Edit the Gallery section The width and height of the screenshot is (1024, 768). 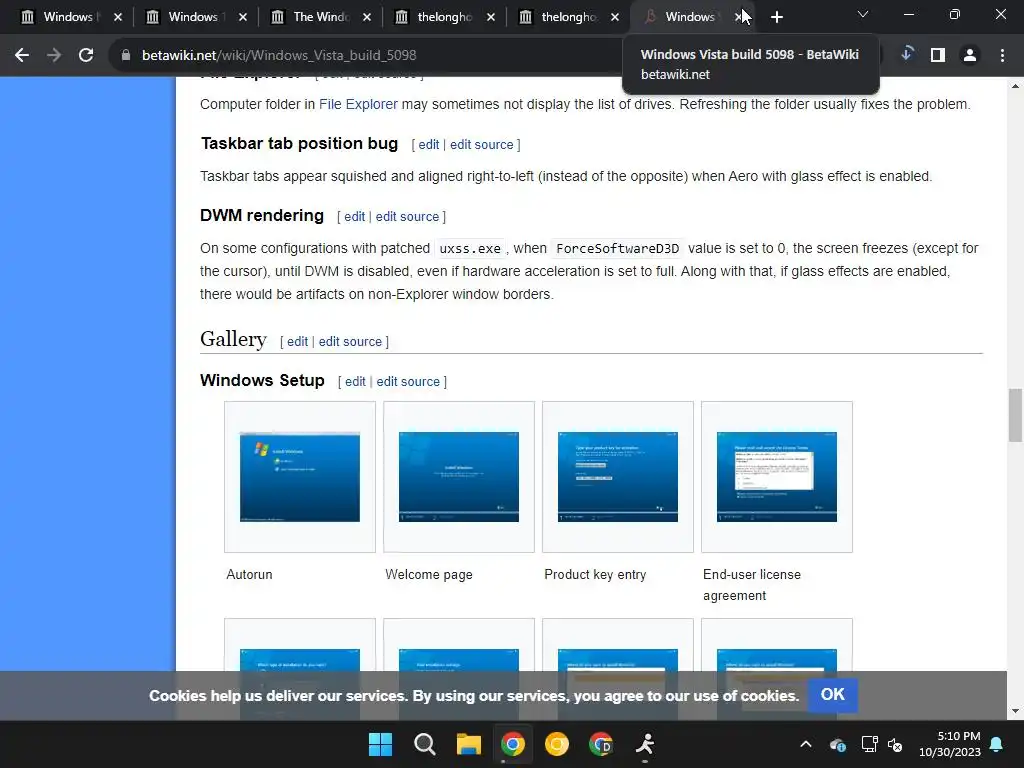pos(297,342)
